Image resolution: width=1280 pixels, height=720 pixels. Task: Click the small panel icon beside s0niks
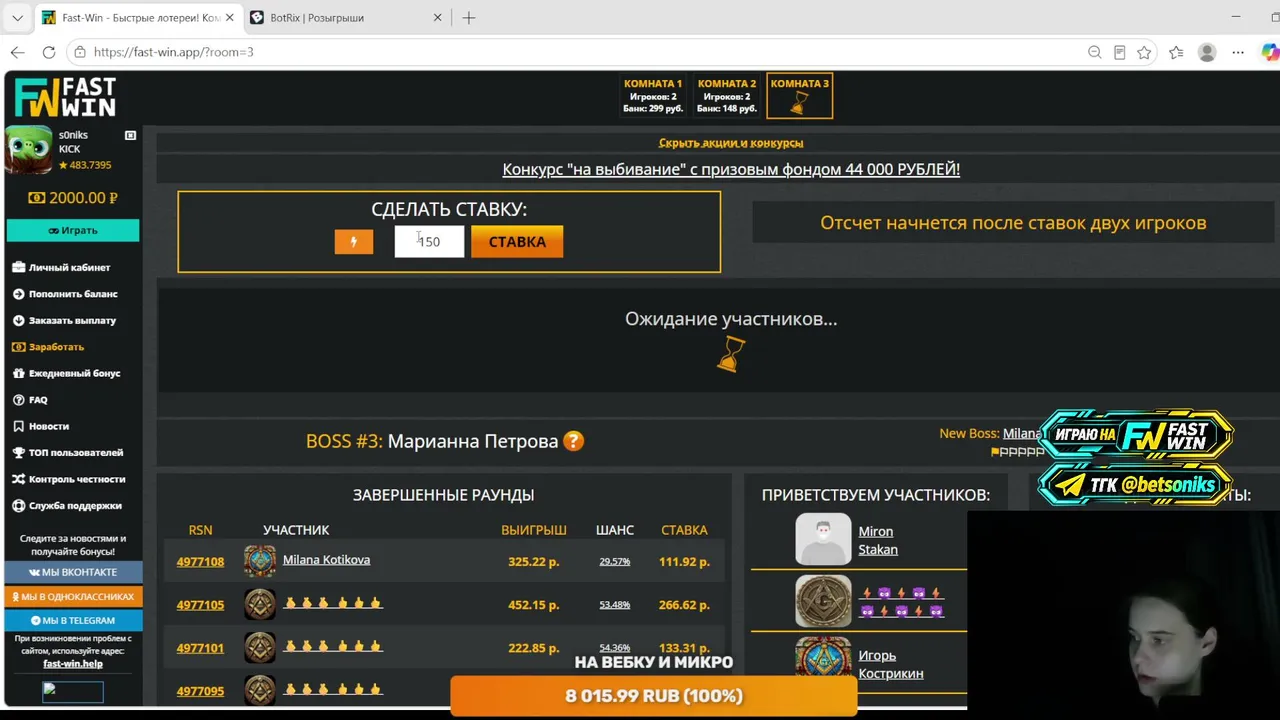pos(130,135)
